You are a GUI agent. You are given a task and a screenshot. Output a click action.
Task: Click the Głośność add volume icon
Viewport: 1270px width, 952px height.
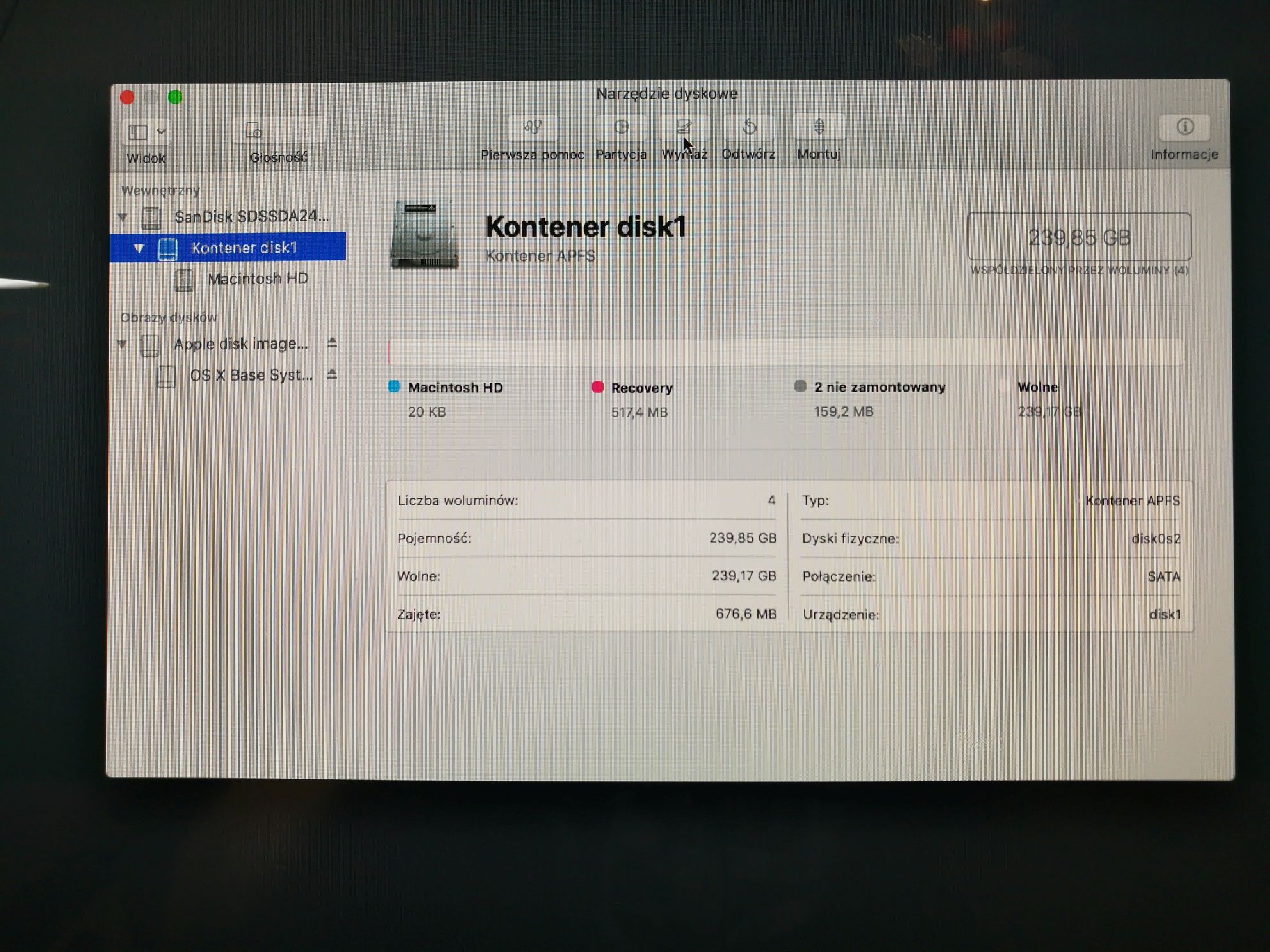pyautogui.click(x=255, y=131)
